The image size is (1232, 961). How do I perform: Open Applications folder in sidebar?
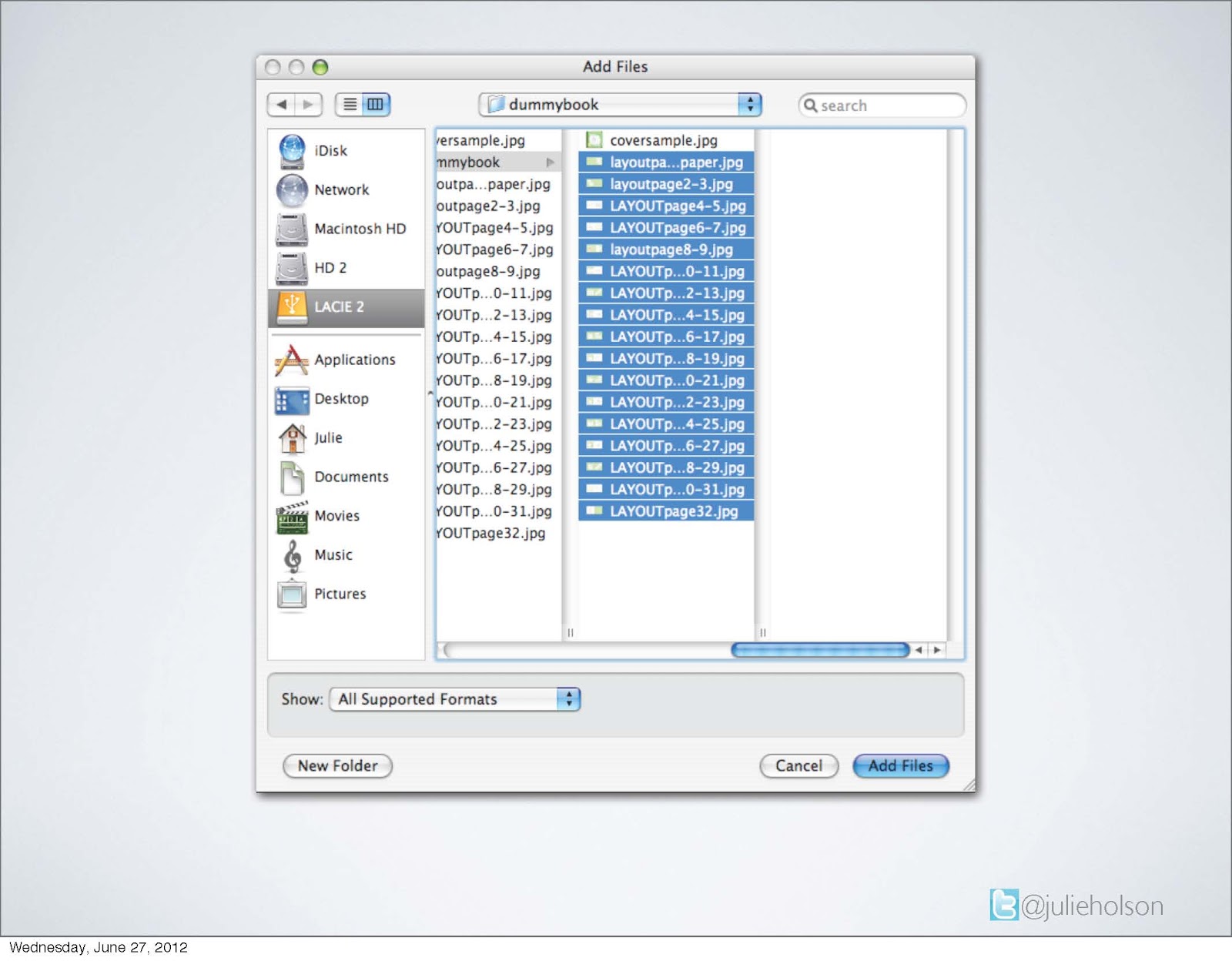click(346, 360)
